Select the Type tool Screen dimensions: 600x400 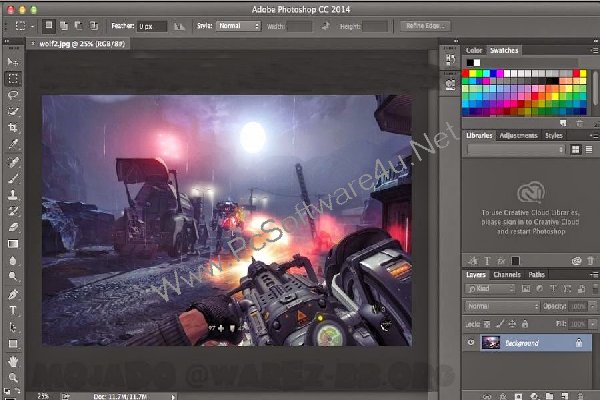[x=13, y=310]
